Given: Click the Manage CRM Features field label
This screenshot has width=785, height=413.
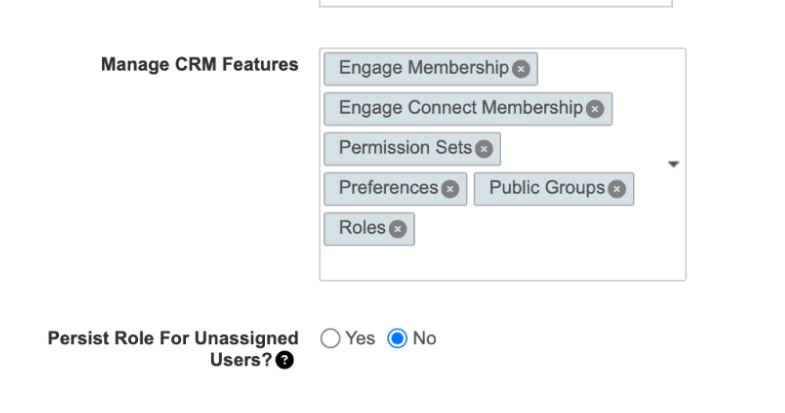Looking at the screenshot, I should [x=199, y=65].
